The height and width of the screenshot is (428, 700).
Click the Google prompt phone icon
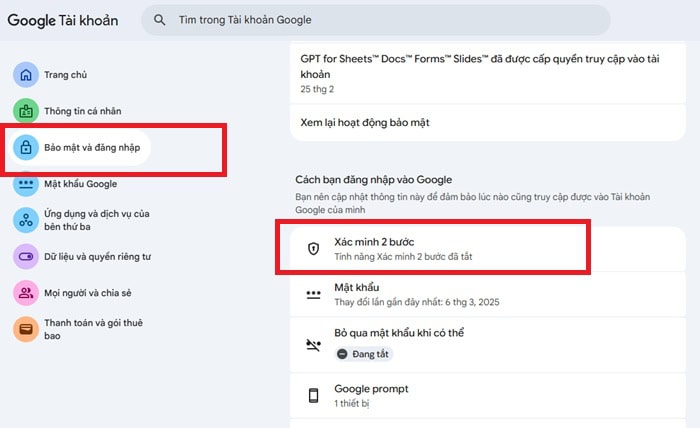pos(313,395)
